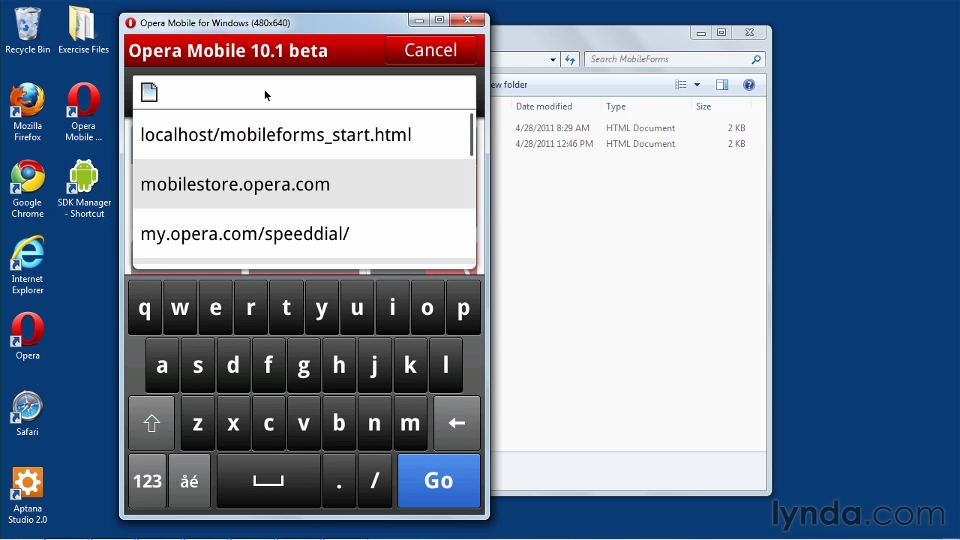
Task: Tap the spacebar key
Action: pyautogui.click(x=268, y=481)
